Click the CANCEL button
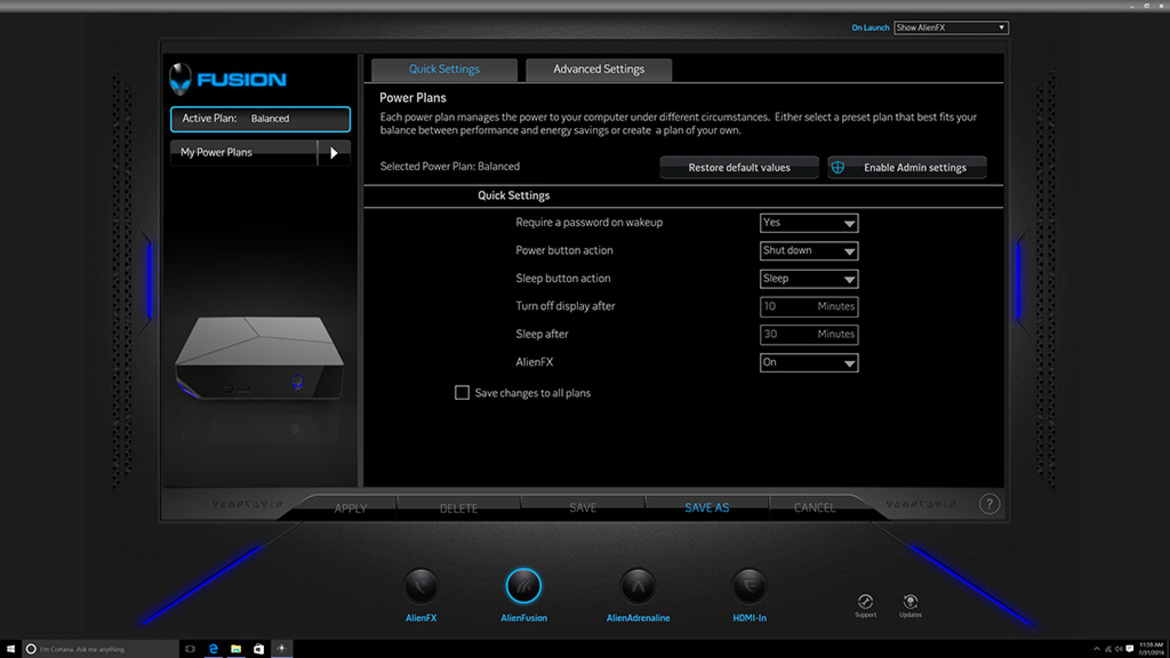Image resolution: width=1170 pixels, height=658 pixels. tap(814, 508)
